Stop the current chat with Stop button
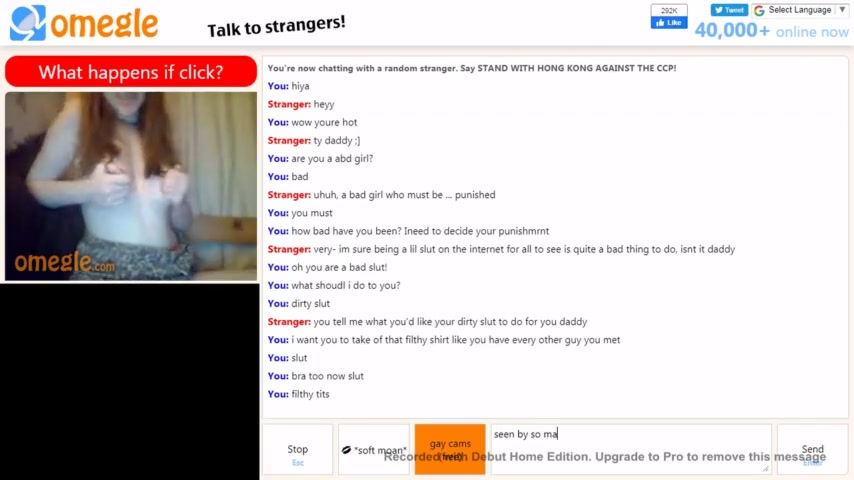 (x=298, y=449)
